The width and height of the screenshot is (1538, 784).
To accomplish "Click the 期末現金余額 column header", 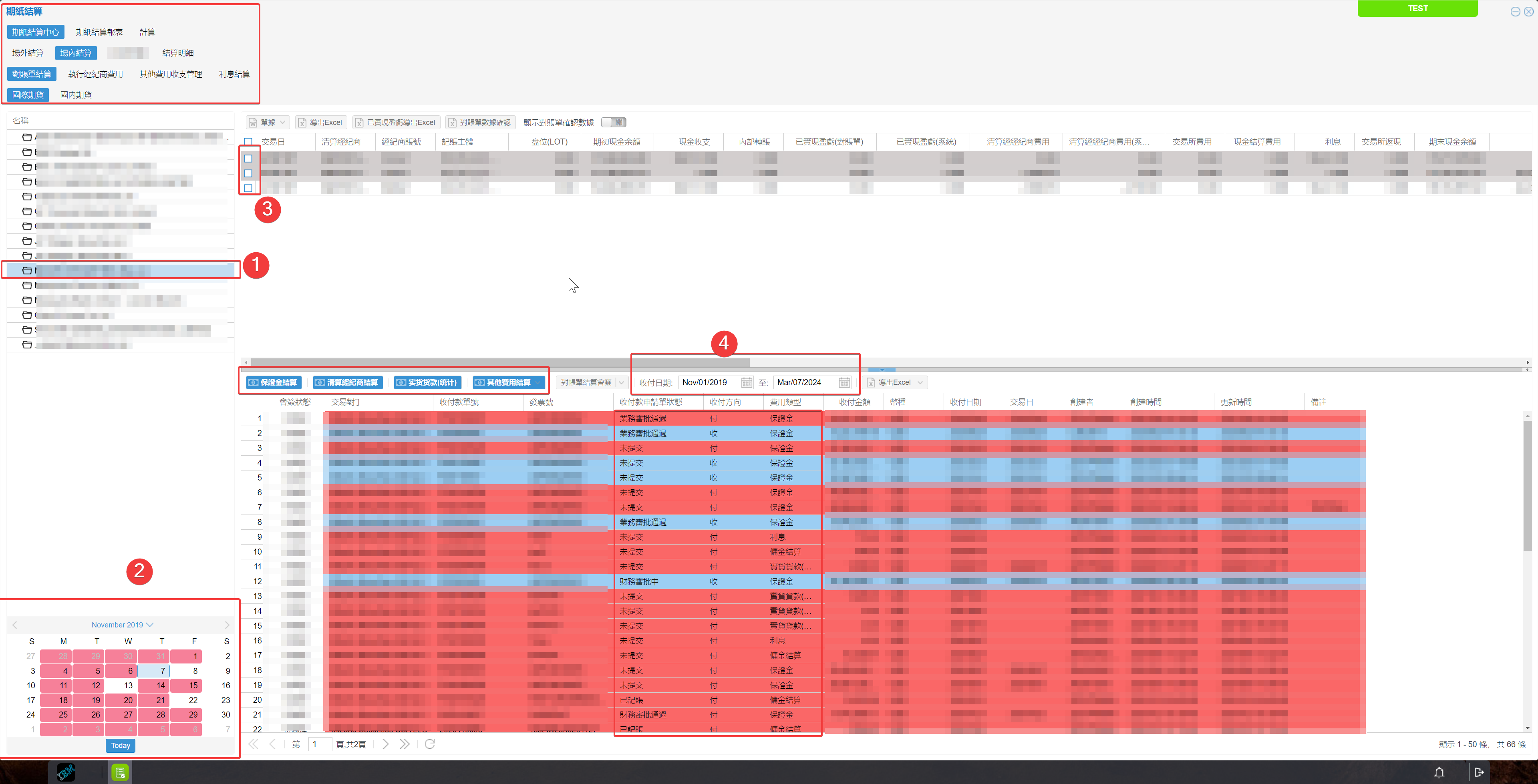I will (x=1452, y=141).
